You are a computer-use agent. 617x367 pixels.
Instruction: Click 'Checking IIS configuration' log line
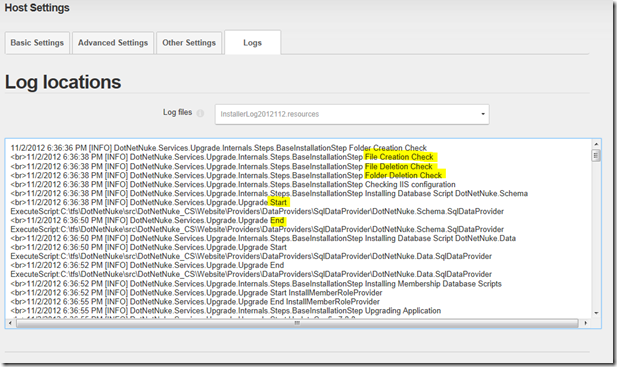pyautogui.click(x=233, y=184)
